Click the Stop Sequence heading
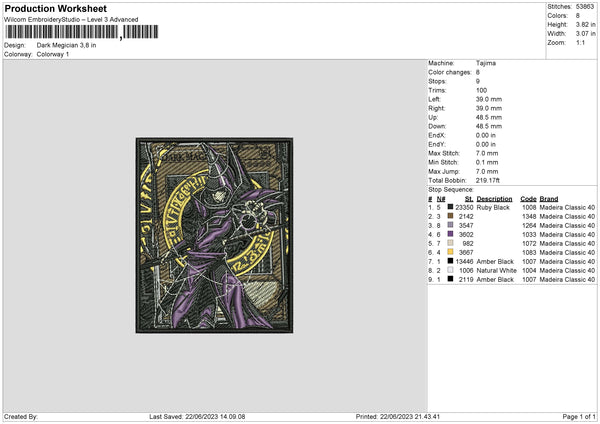Screen dimensions: 600x424 pyautogui.click(x=451, y=190)
